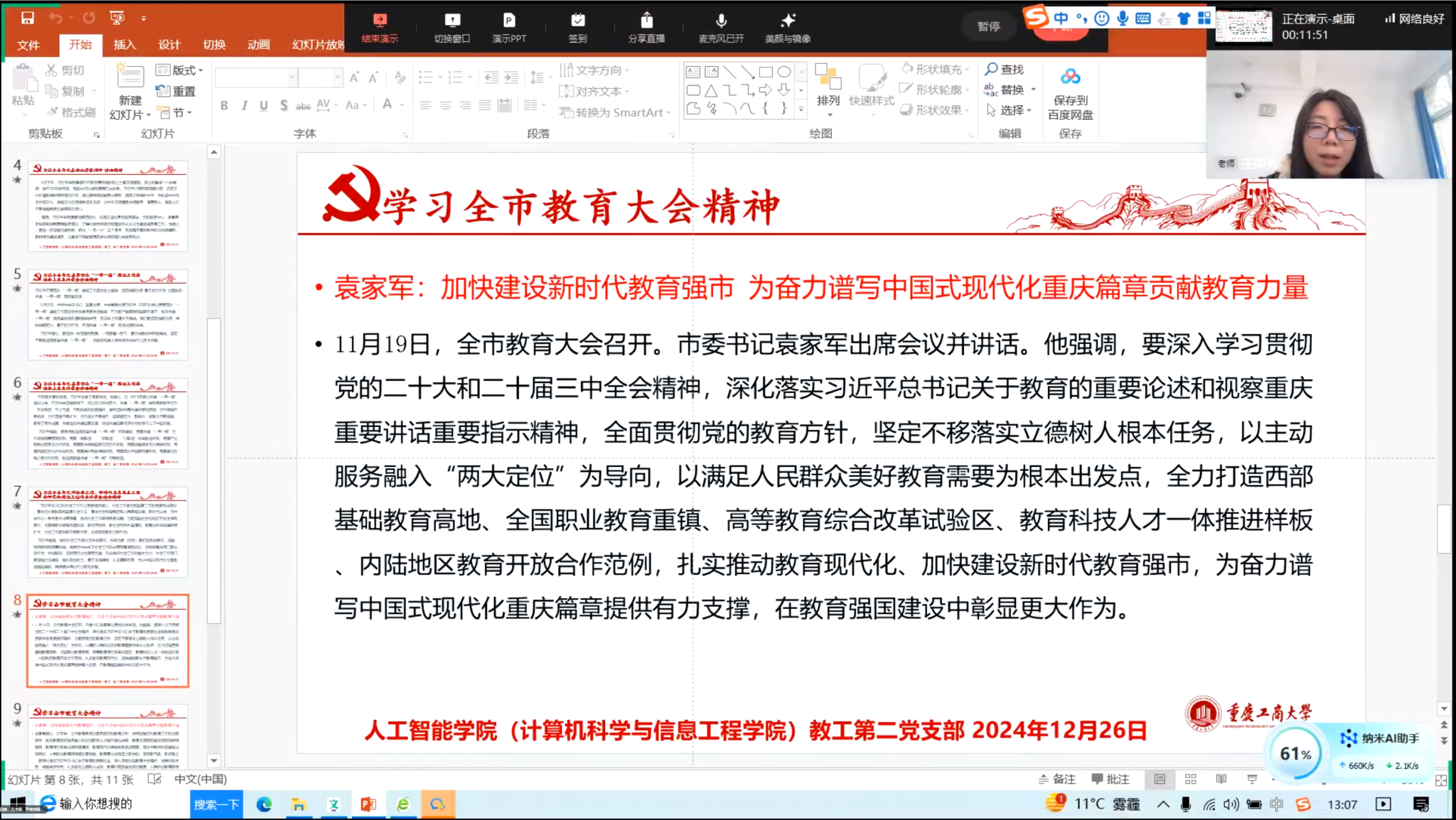Switch to slide sorter view in the status bar
Screen dimensions: 1456x820
(1190, 779)
